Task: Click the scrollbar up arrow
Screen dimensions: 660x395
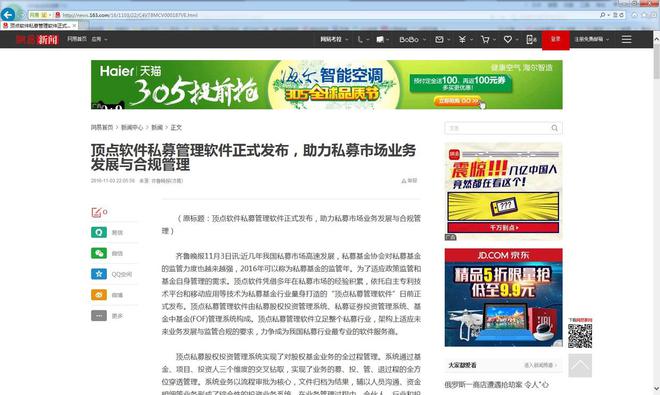Action: pos(656,38)
